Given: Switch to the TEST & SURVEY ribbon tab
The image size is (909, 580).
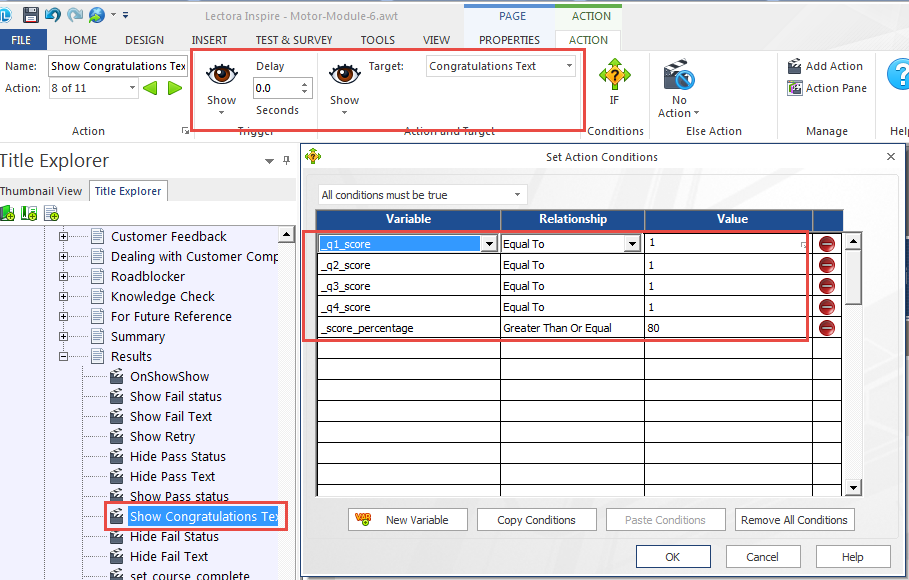Looking at the screenshot, I should point(294,40).
